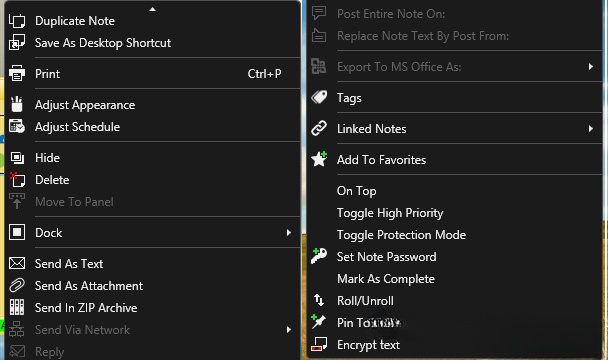This screenshot has width=608, height=360.
Task: Click the Roll/Unroll arrows icon
Action: coord(319,300)
